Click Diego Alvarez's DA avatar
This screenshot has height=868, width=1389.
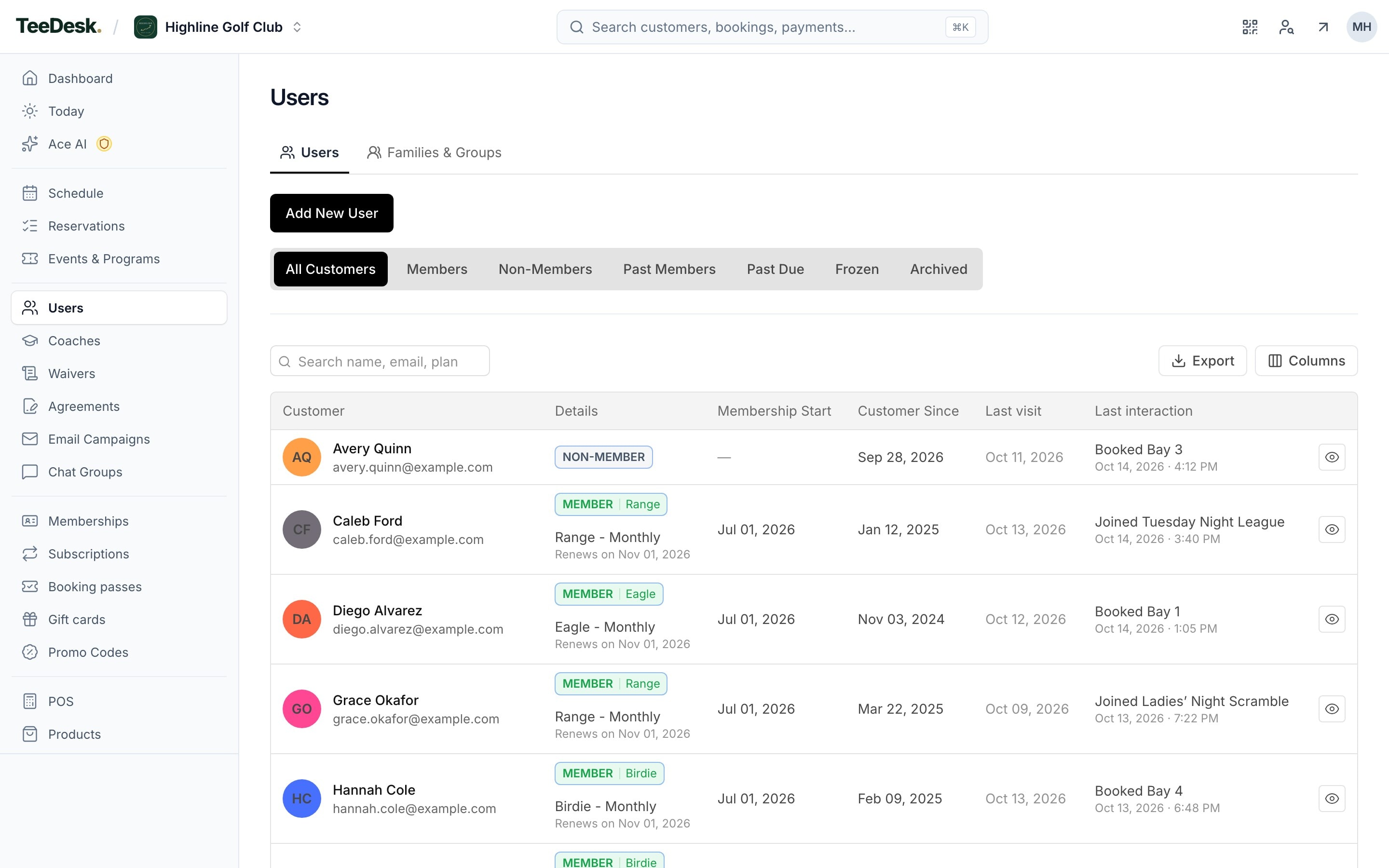(301, 619)
